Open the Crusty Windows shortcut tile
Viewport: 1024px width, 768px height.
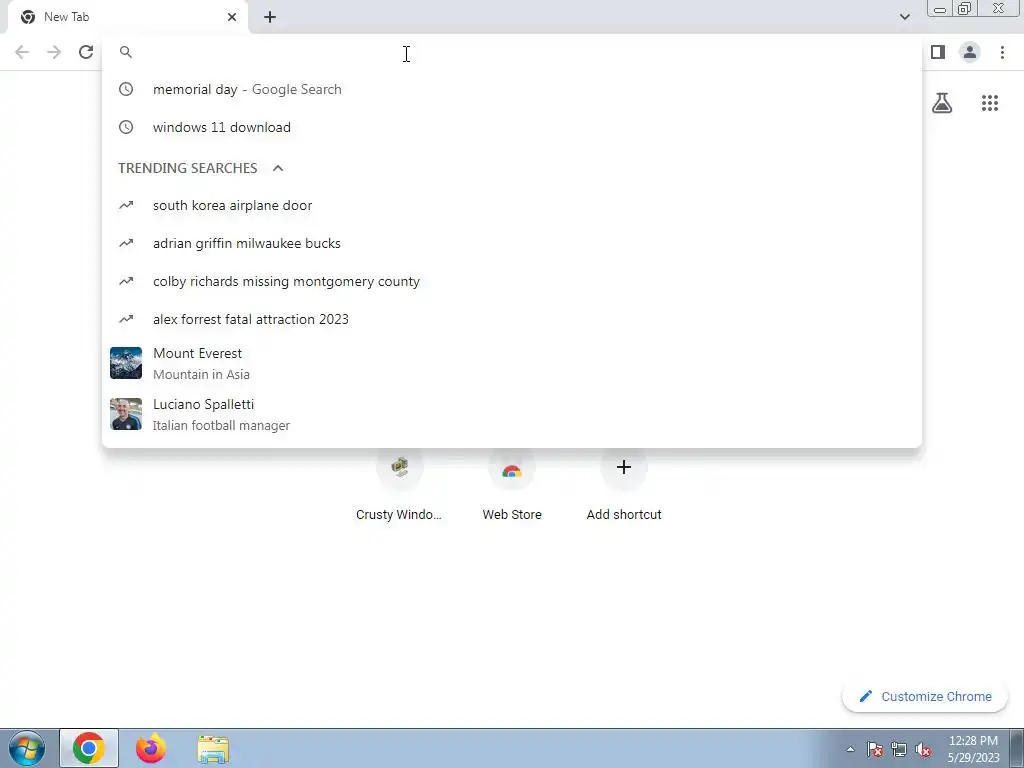pos(399,484)
